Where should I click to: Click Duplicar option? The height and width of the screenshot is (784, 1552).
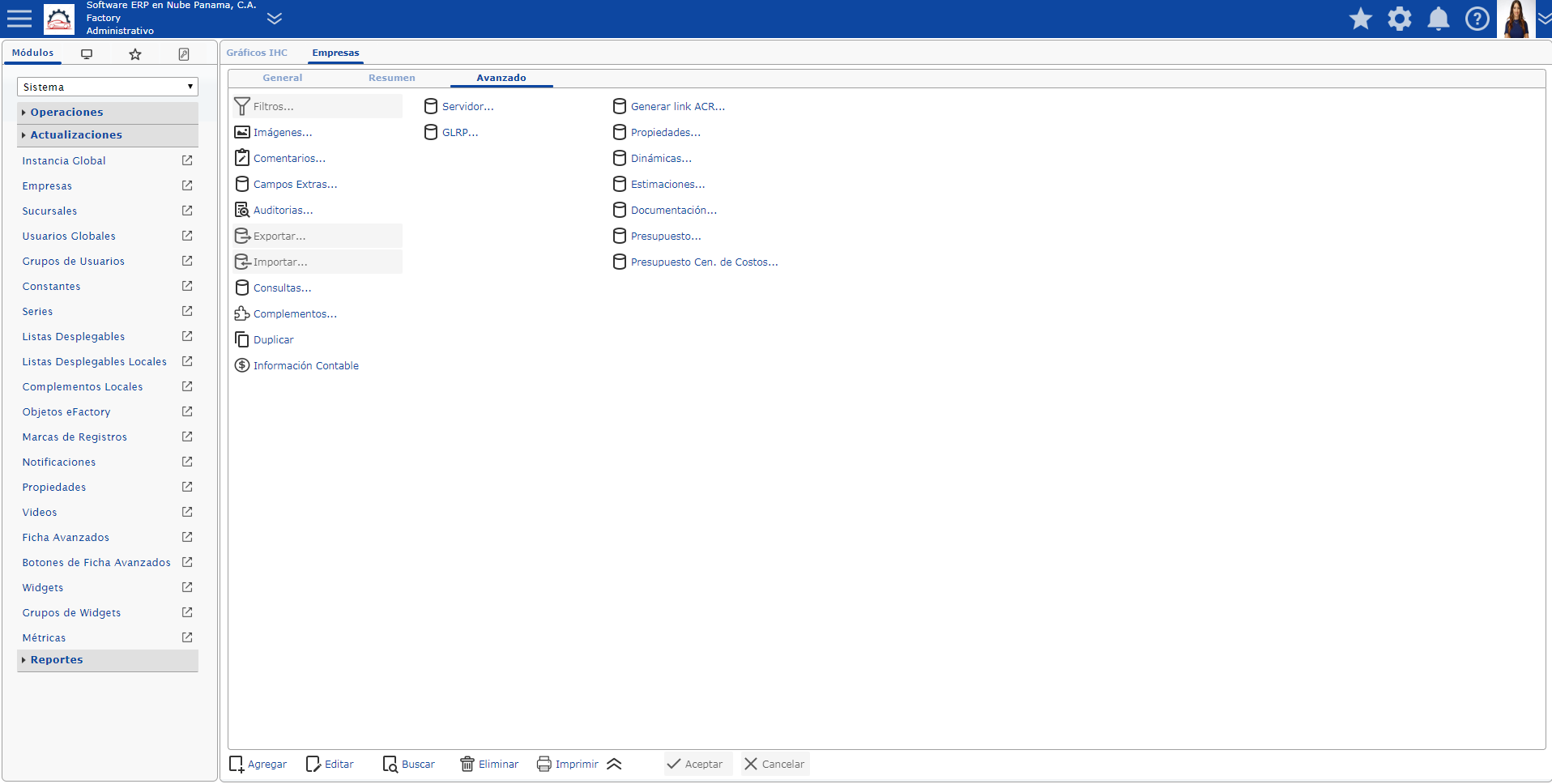pyautogui.click(x=264, y=339)
